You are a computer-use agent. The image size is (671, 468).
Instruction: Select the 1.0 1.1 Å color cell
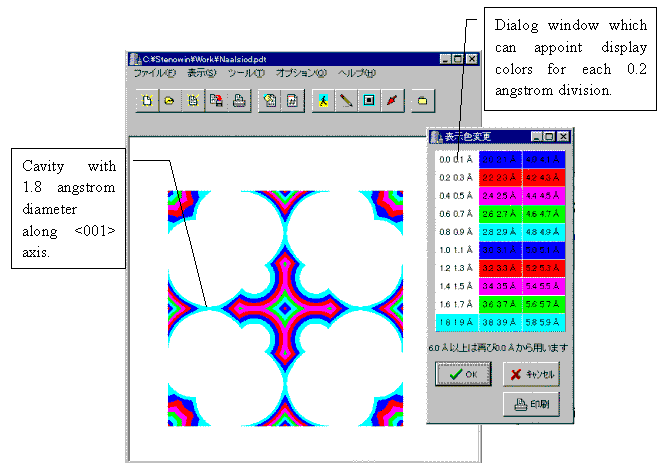(457, 250)
